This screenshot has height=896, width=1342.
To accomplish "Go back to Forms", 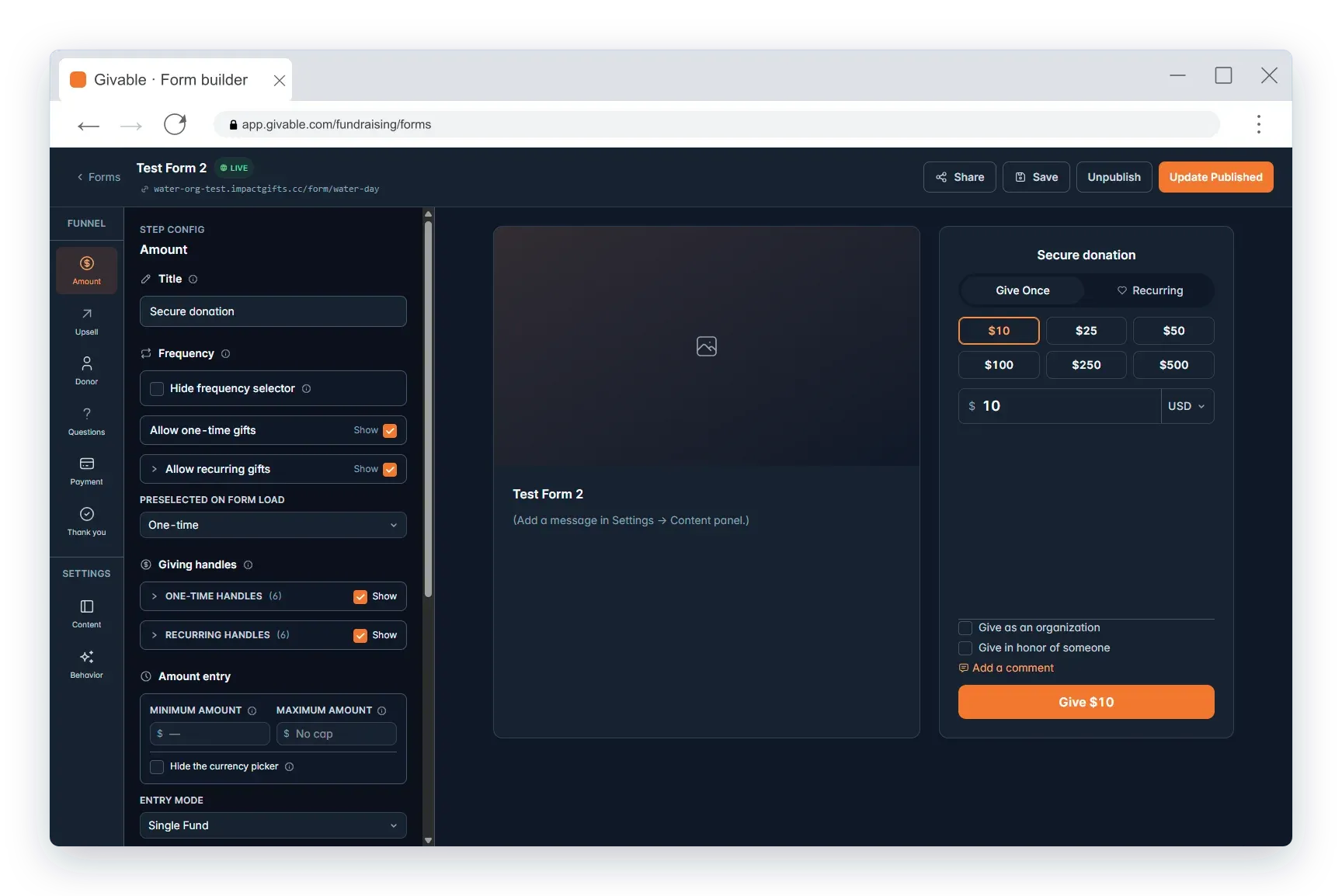I will coord(99,177).
